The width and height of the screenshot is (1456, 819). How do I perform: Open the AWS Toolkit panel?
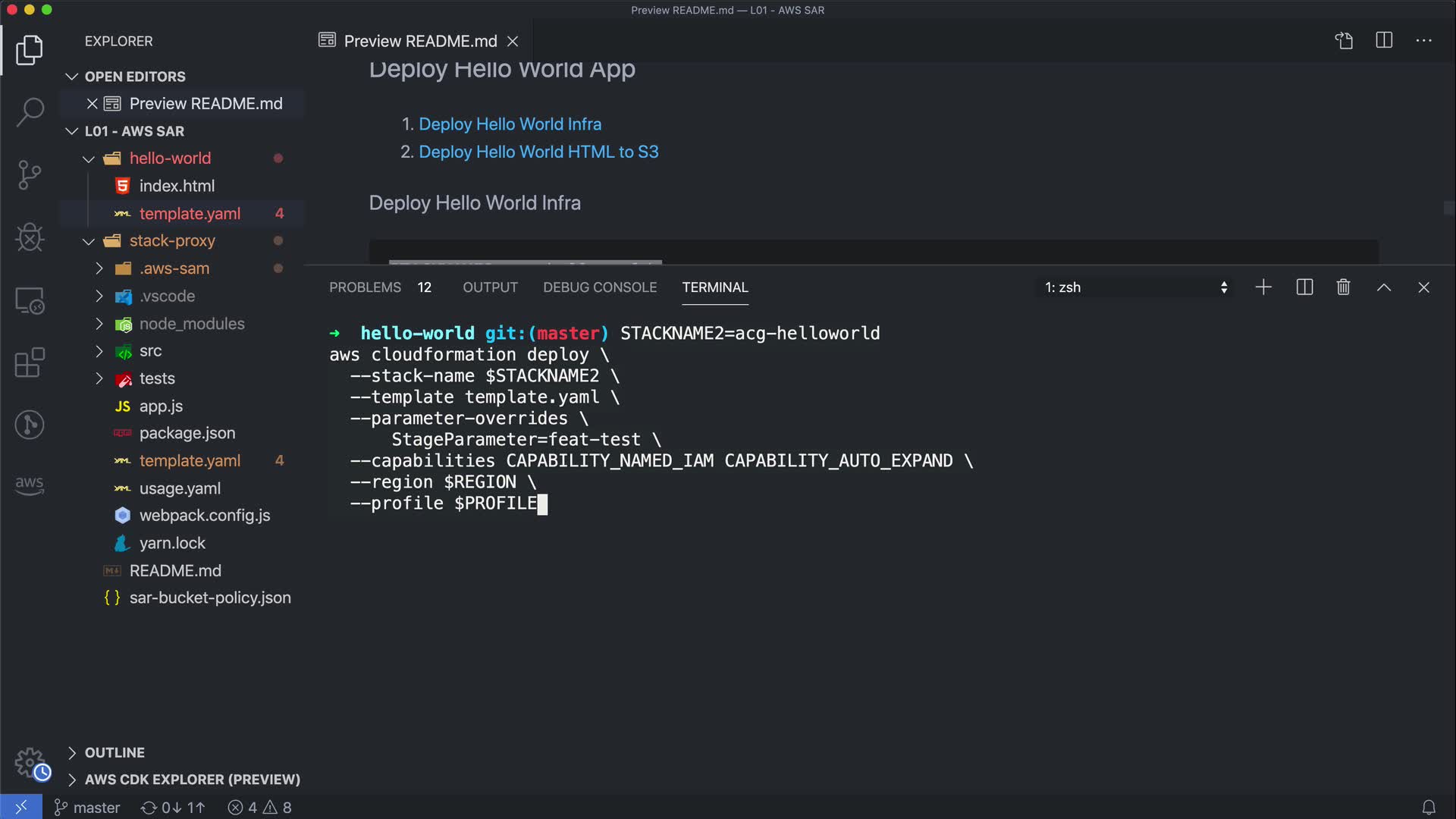point(30,485)
